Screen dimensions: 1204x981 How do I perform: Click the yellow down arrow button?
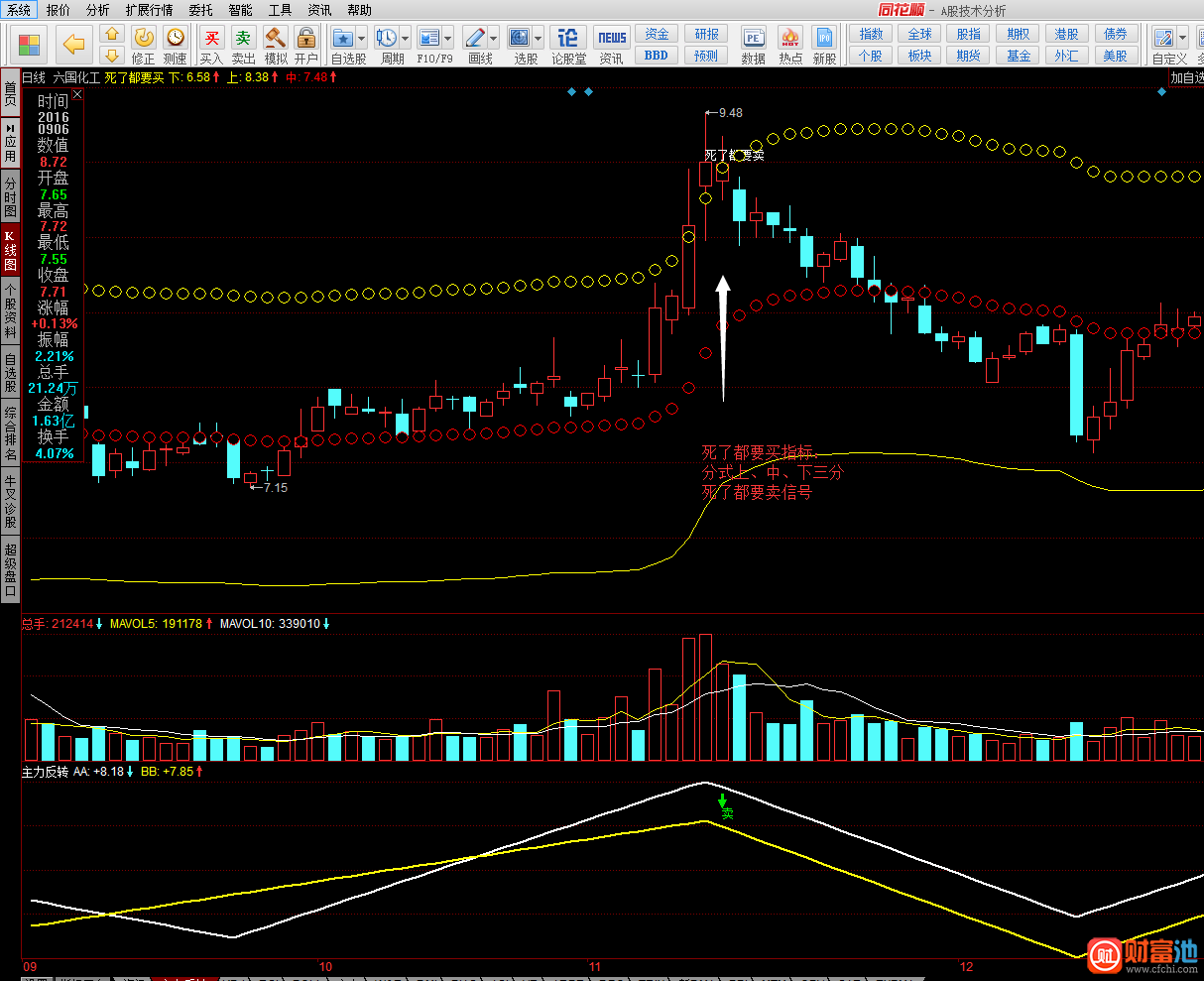[112, 55]
